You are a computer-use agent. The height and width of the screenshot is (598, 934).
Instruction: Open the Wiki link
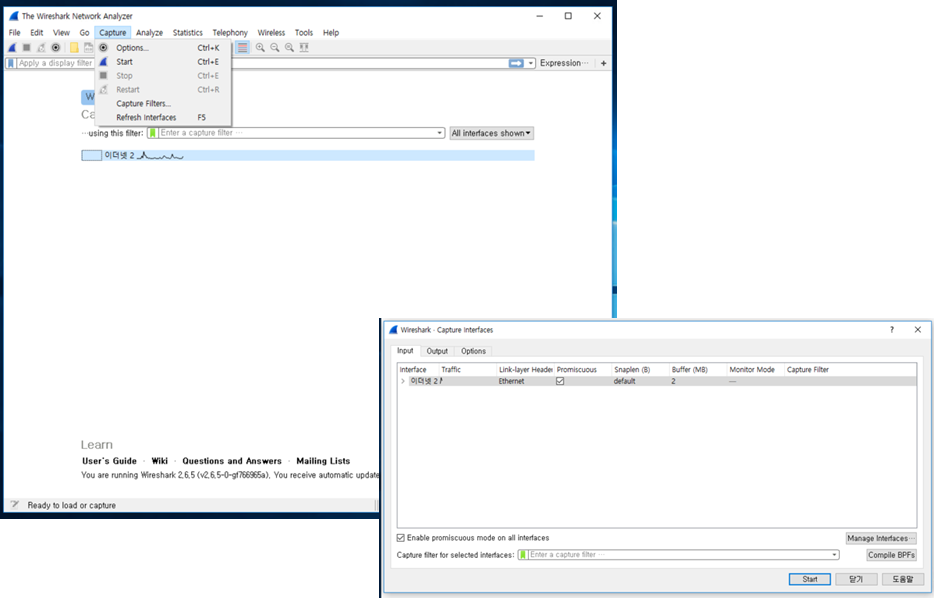(x=160, y=461)
